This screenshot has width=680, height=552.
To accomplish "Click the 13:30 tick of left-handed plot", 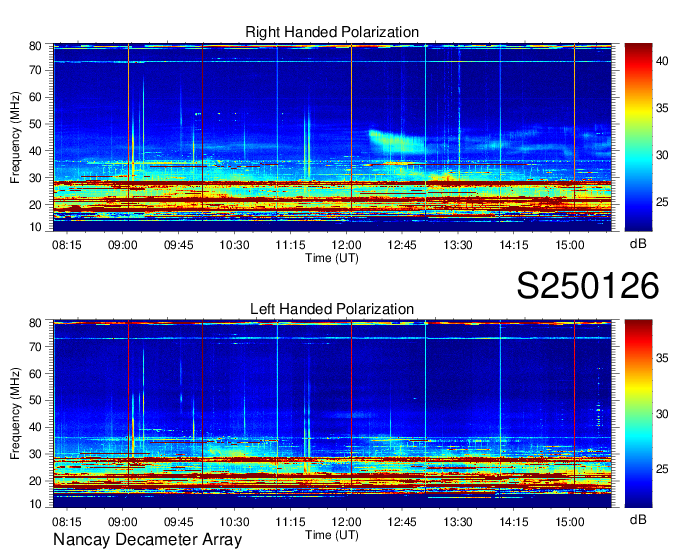I will tap(458, 522).
